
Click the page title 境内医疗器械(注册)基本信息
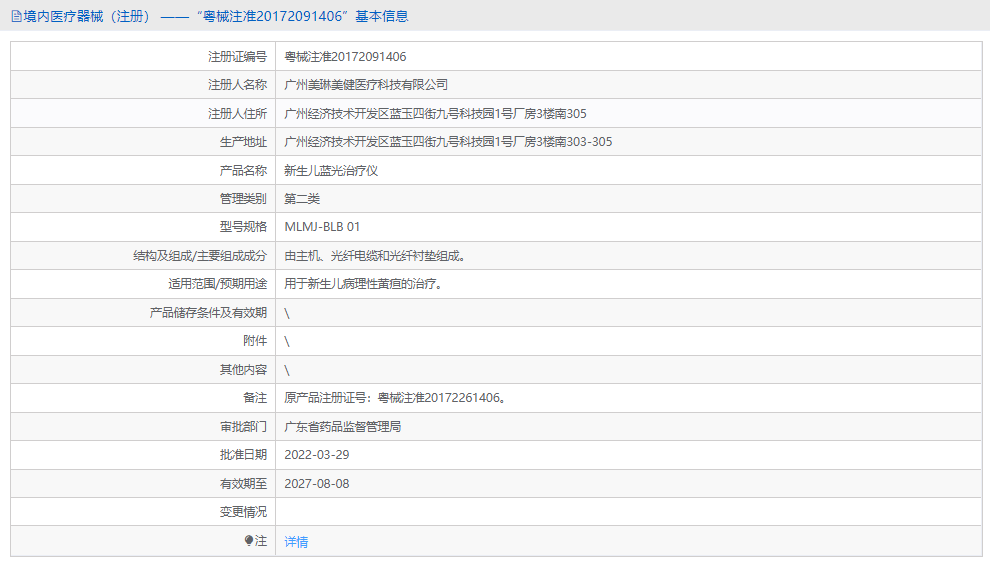[x=216, y=16]
